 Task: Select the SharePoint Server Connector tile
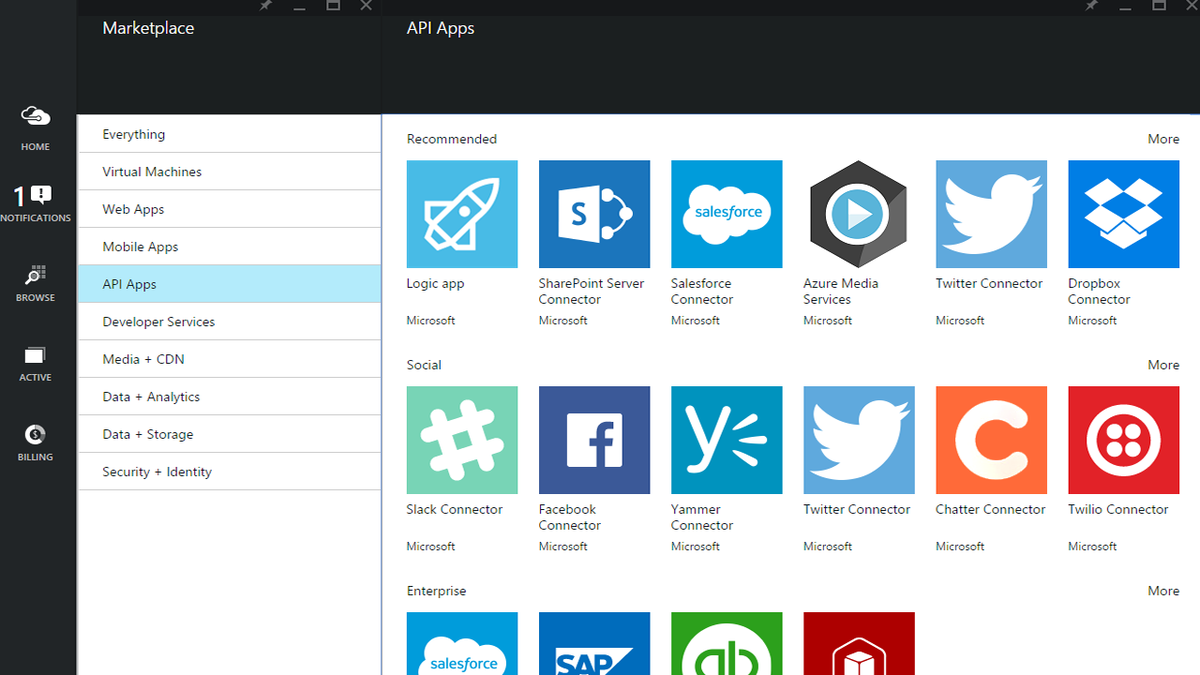click(594, 214)
